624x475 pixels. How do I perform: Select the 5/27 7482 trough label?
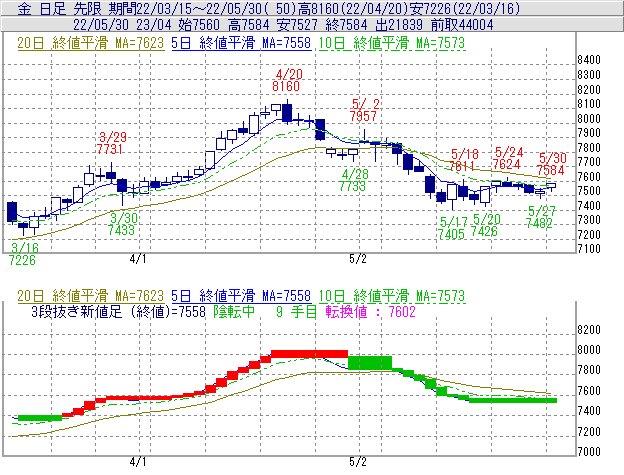point(540,217)
